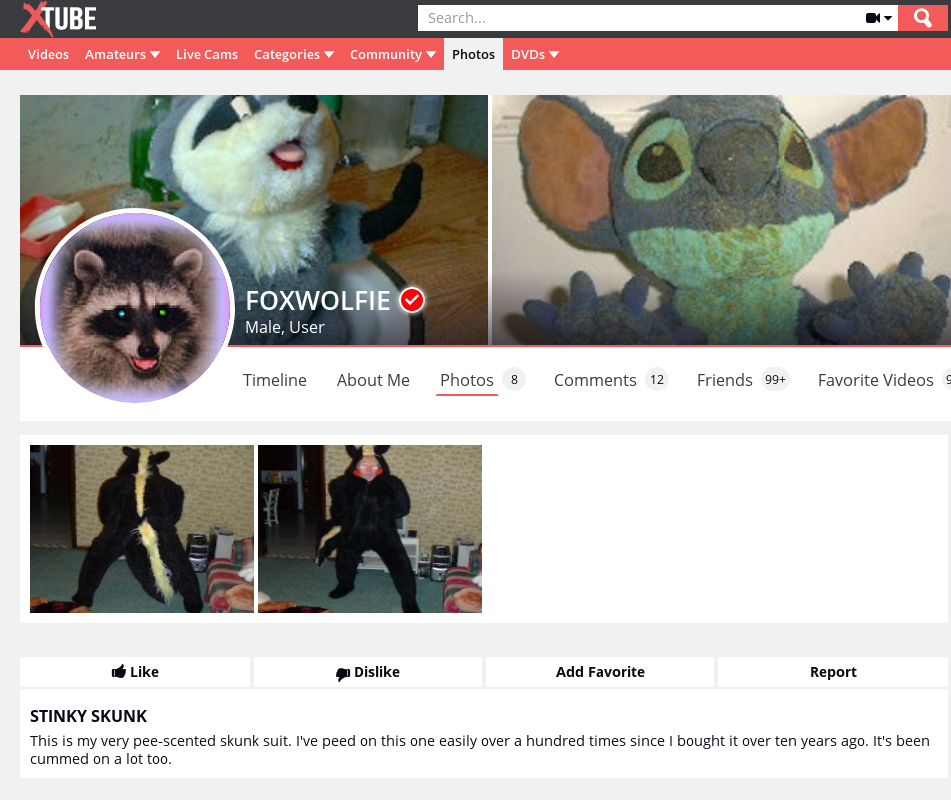951x800 pixels.
Task: Expand the Community dropdown menu
Action: tap(392, 55)
